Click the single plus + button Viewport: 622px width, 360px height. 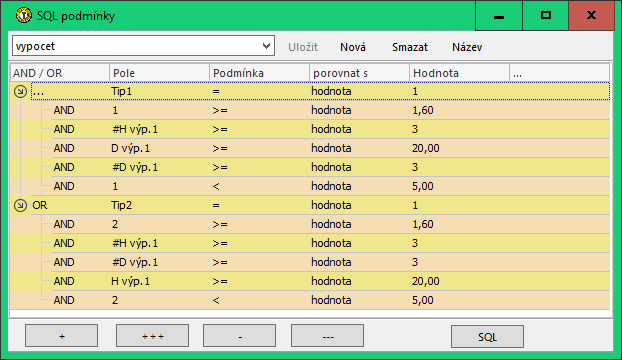click(x=61, y=336)
